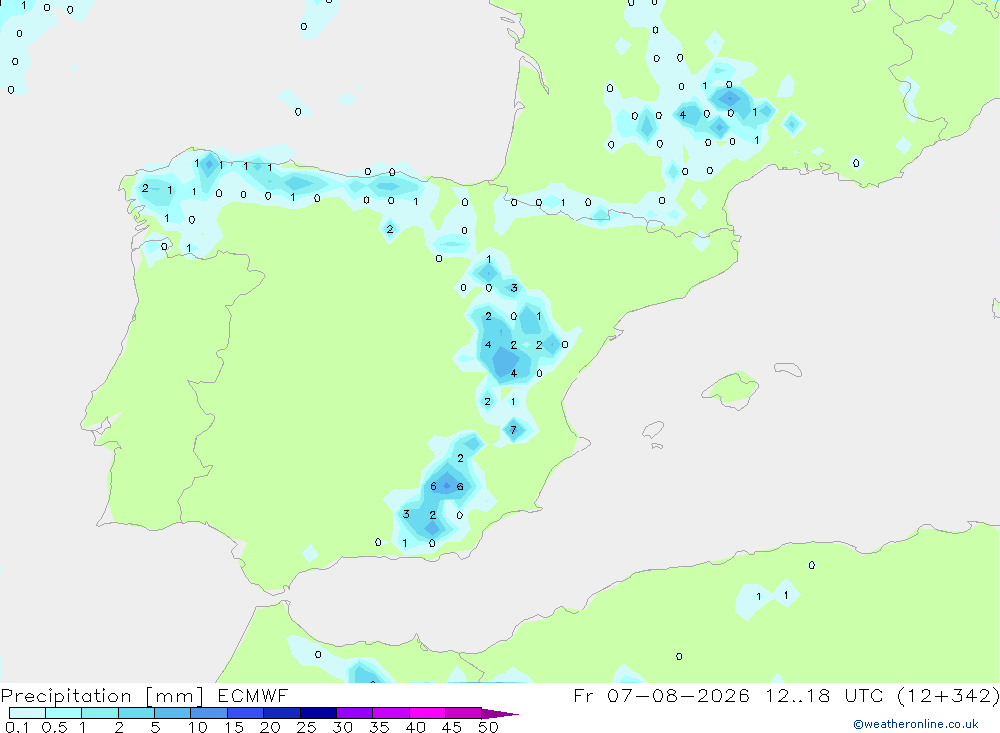Open the weatheronline.co.uk copyright link
The width and height of the screenshot is (1000, 733).
[x=916, y=724]
